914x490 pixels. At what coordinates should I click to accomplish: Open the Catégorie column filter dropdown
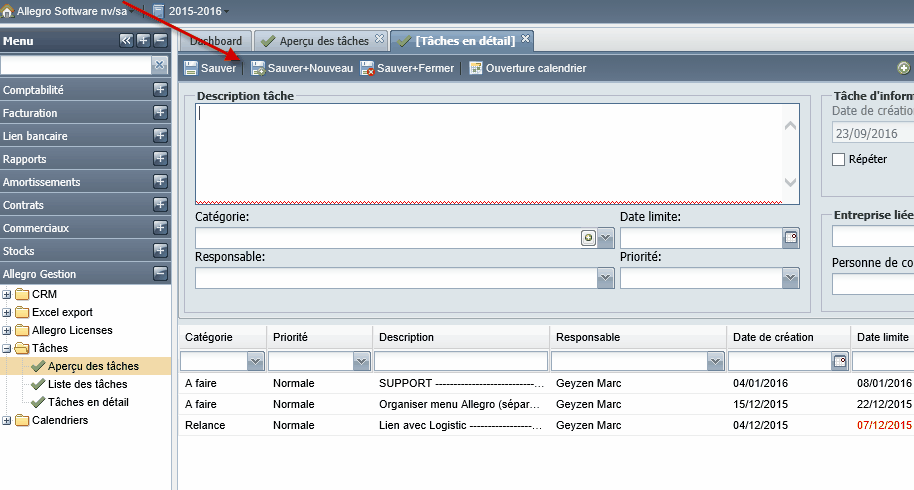pyautogui.click(x=255, y=361)
